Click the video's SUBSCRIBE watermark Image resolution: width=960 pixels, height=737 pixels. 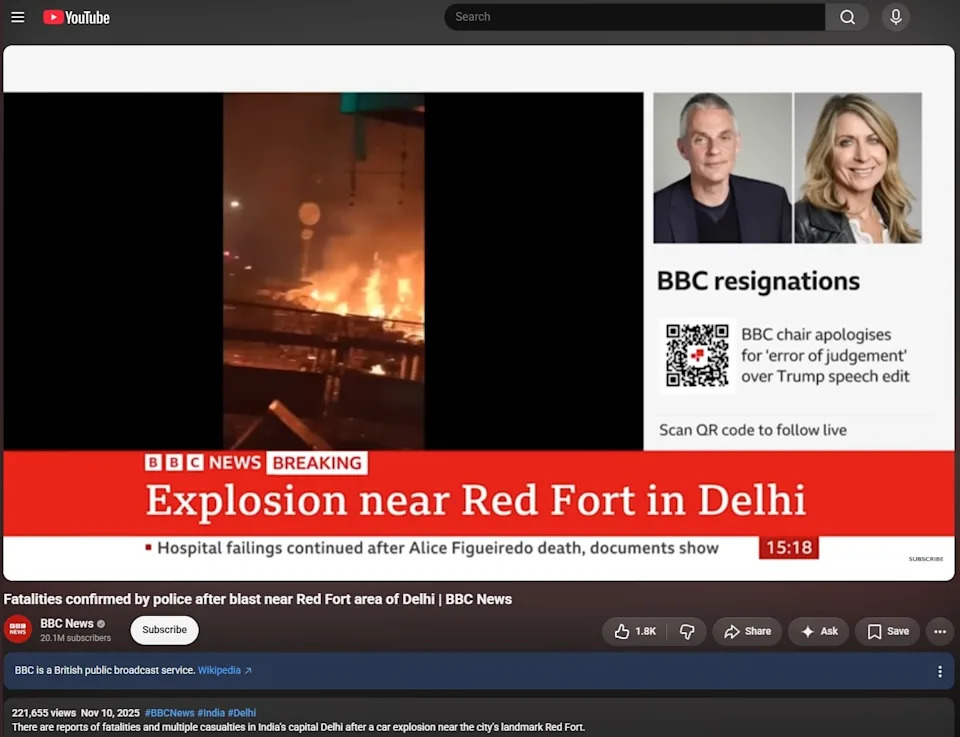click(926, 559)
